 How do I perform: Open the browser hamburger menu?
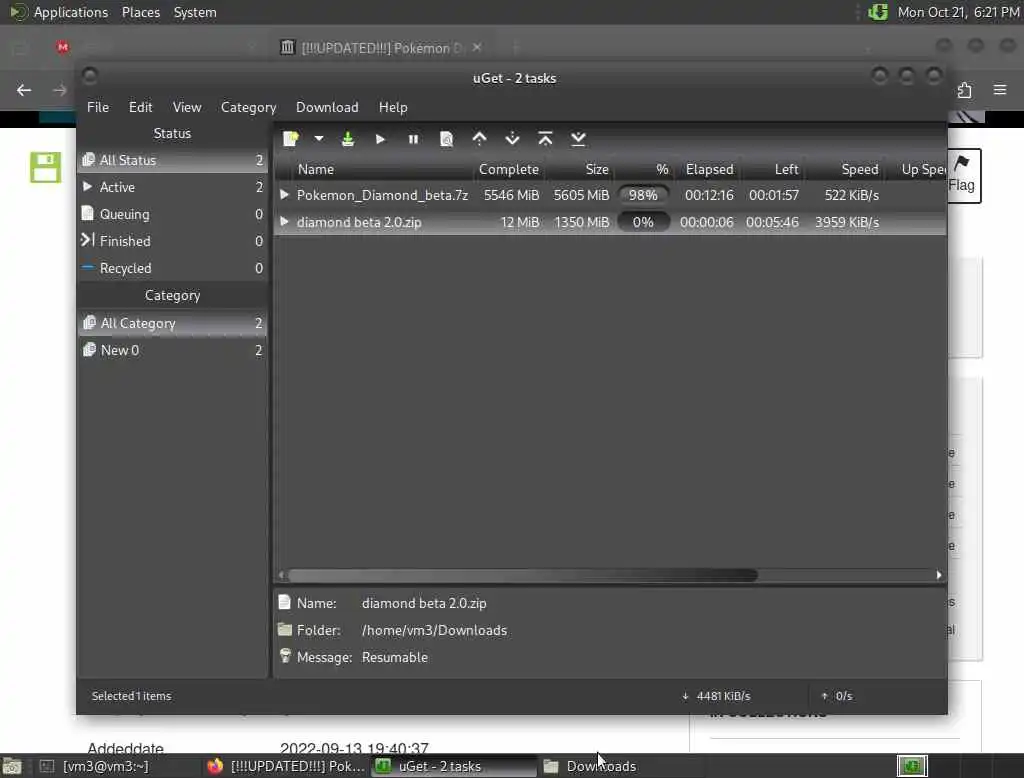click(1000, 89)
